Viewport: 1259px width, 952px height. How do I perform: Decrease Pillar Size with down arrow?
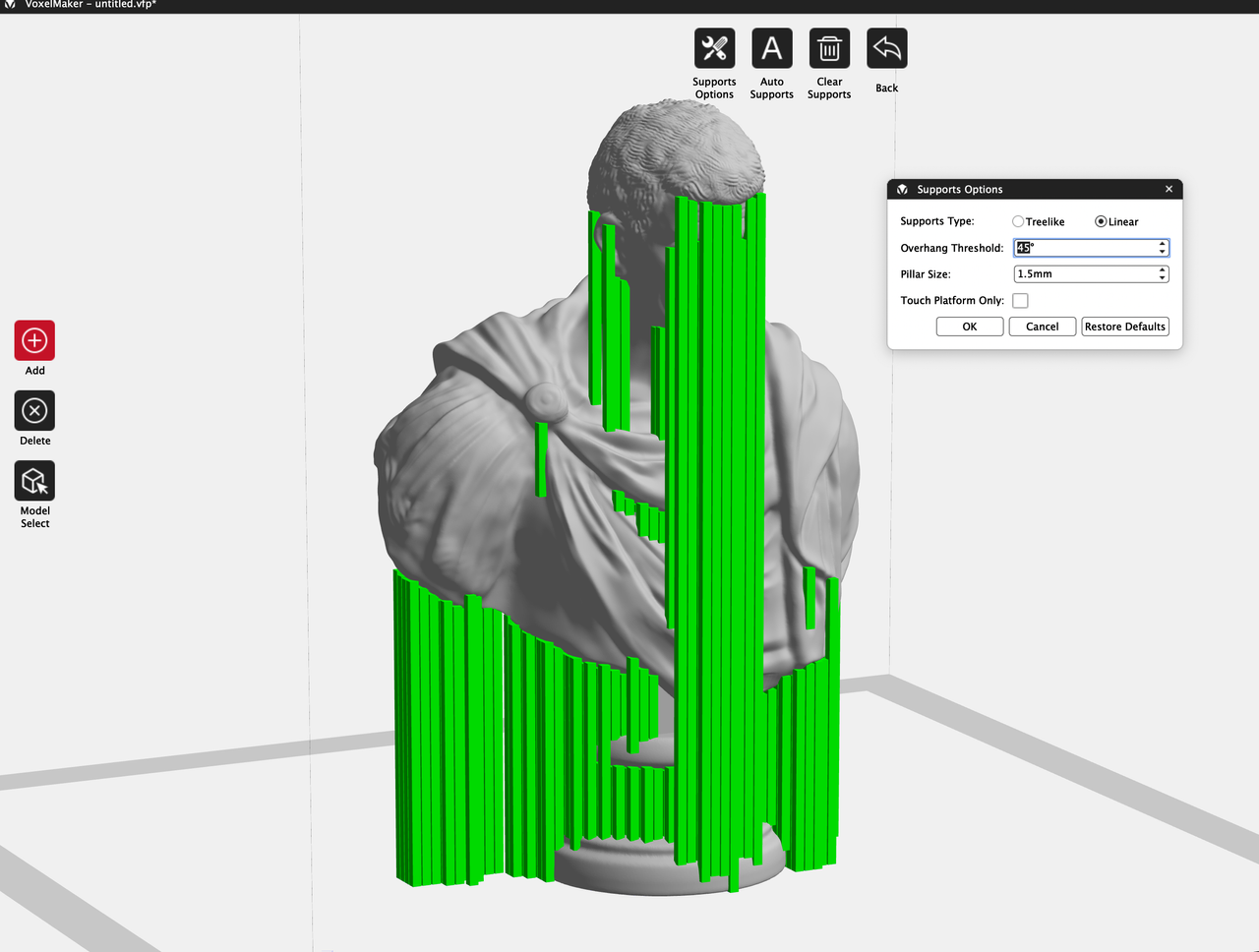click(x=1163, y=278)
